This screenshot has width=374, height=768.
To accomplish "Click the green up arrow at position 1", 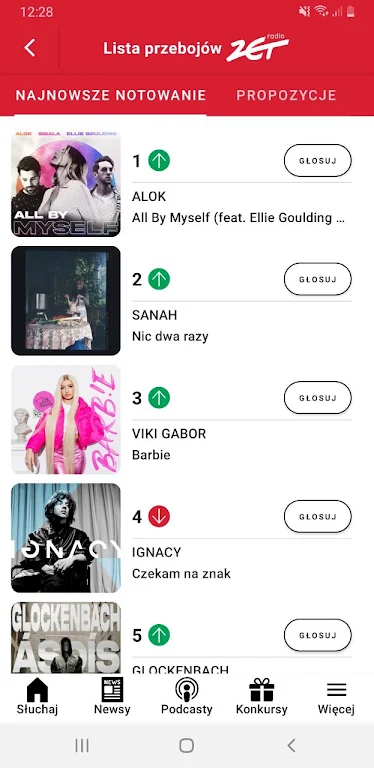I will click(159, 161).
